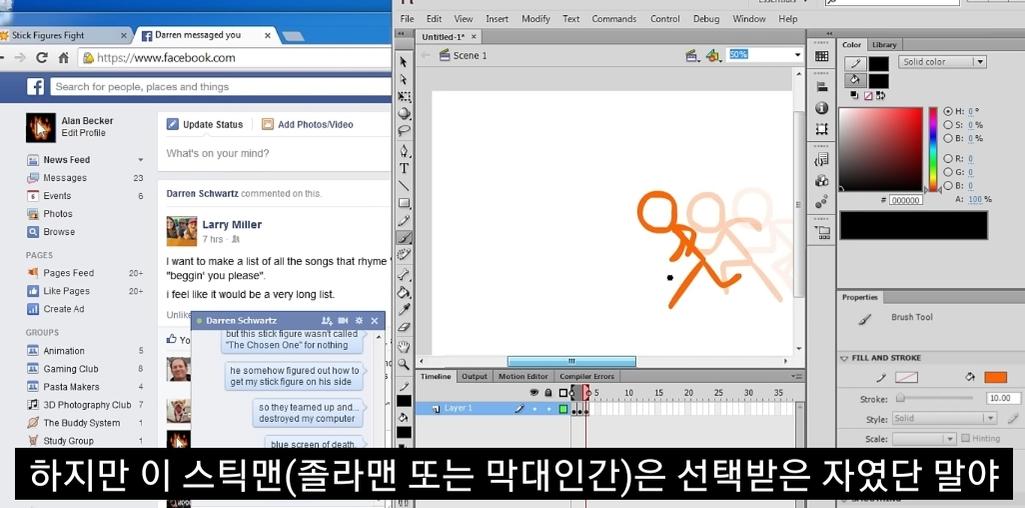Toggle the Hinting checkbox

966,438
